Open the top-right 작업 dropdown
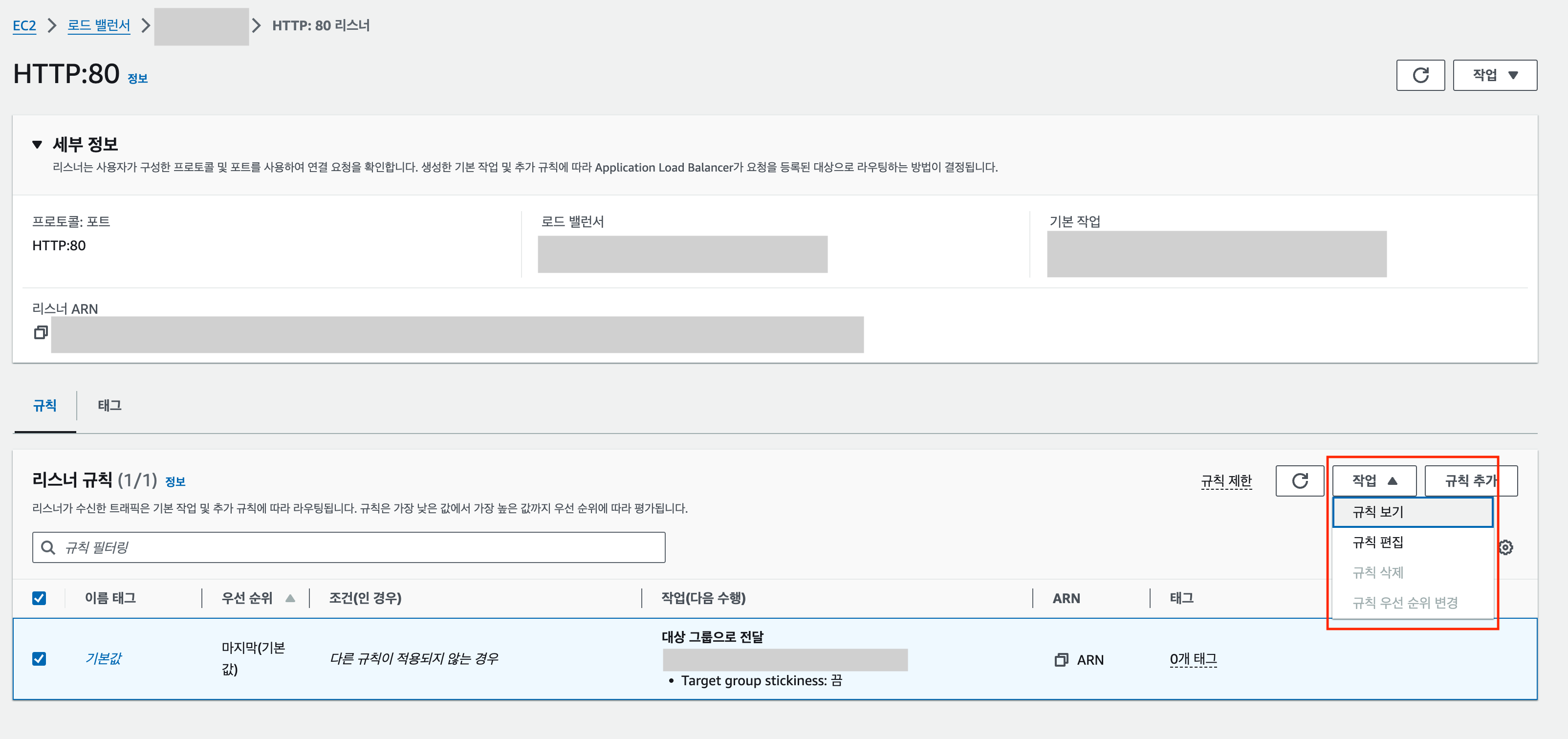The height and width of the screenshot is (739, 1568). click(1494, 75)
